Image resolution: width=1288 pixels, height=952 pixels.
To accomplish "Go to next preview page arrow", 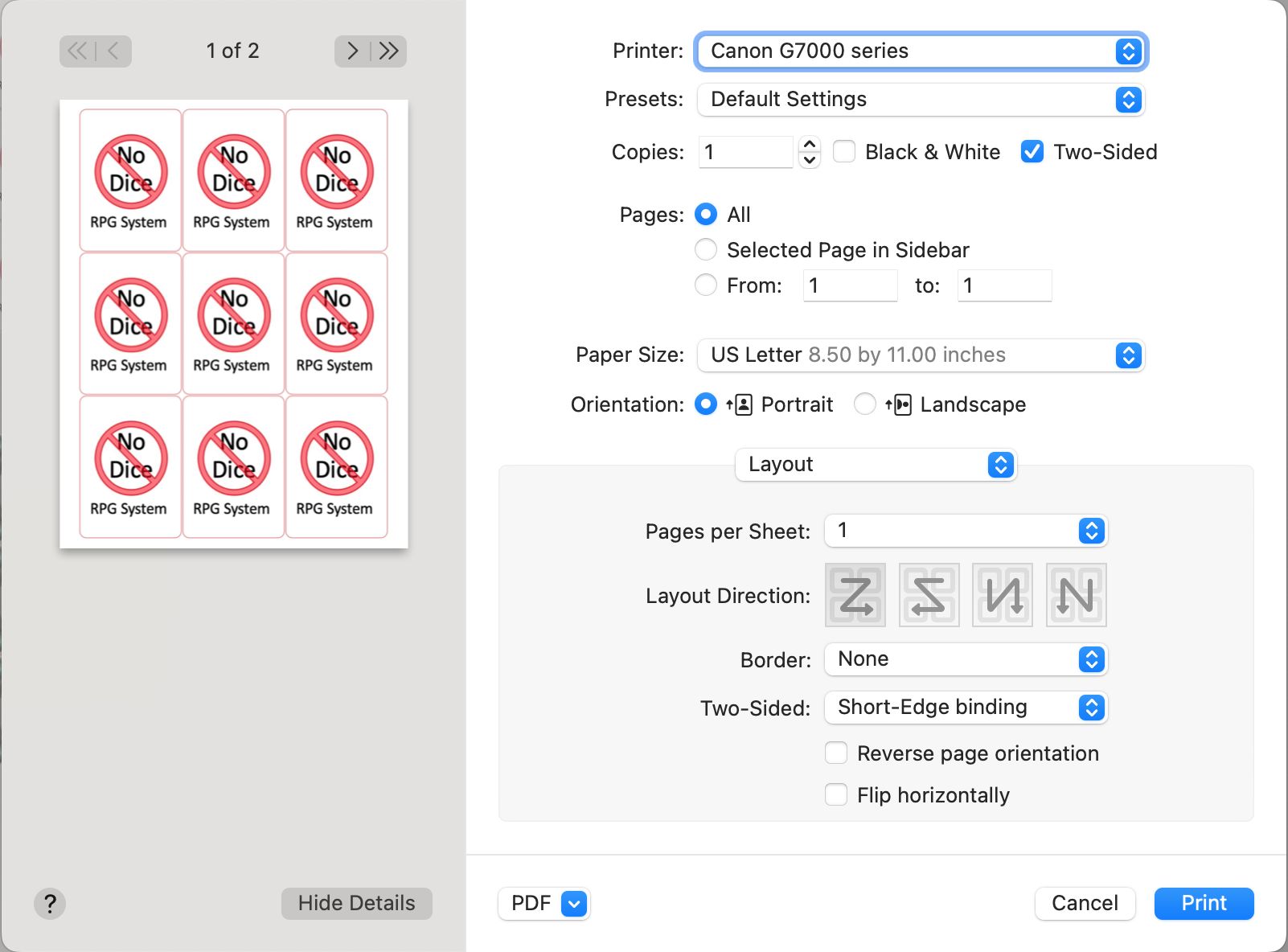I will point(352,51).
